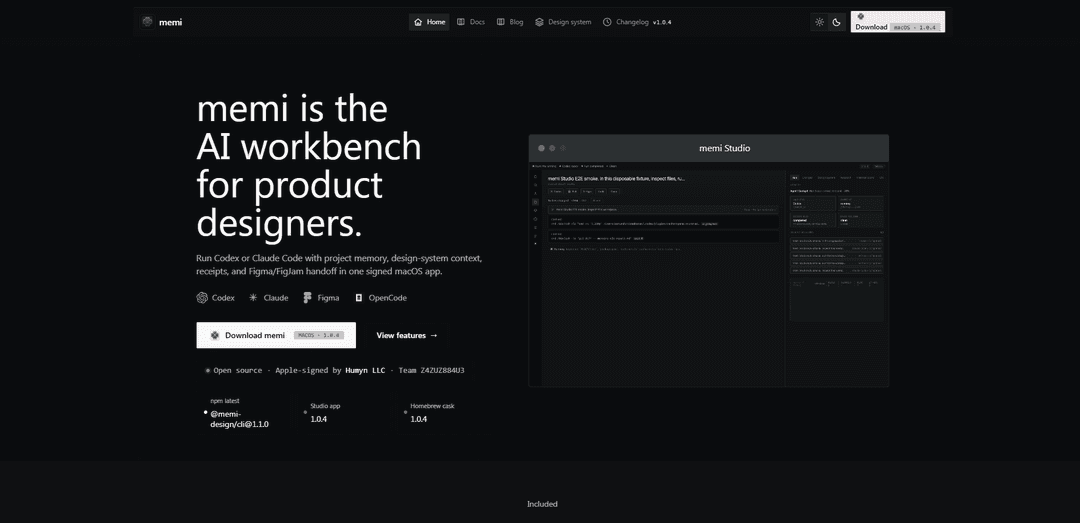Image resolution: width=1080 pixels, height=523 pixels.
Task: Click the Codex logo icon
Action: (202, 298)
